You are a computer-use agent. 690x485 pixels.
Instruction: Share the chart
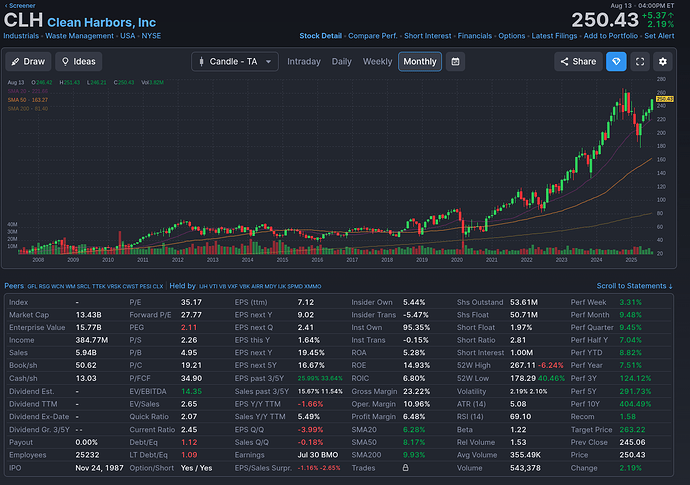577,62
